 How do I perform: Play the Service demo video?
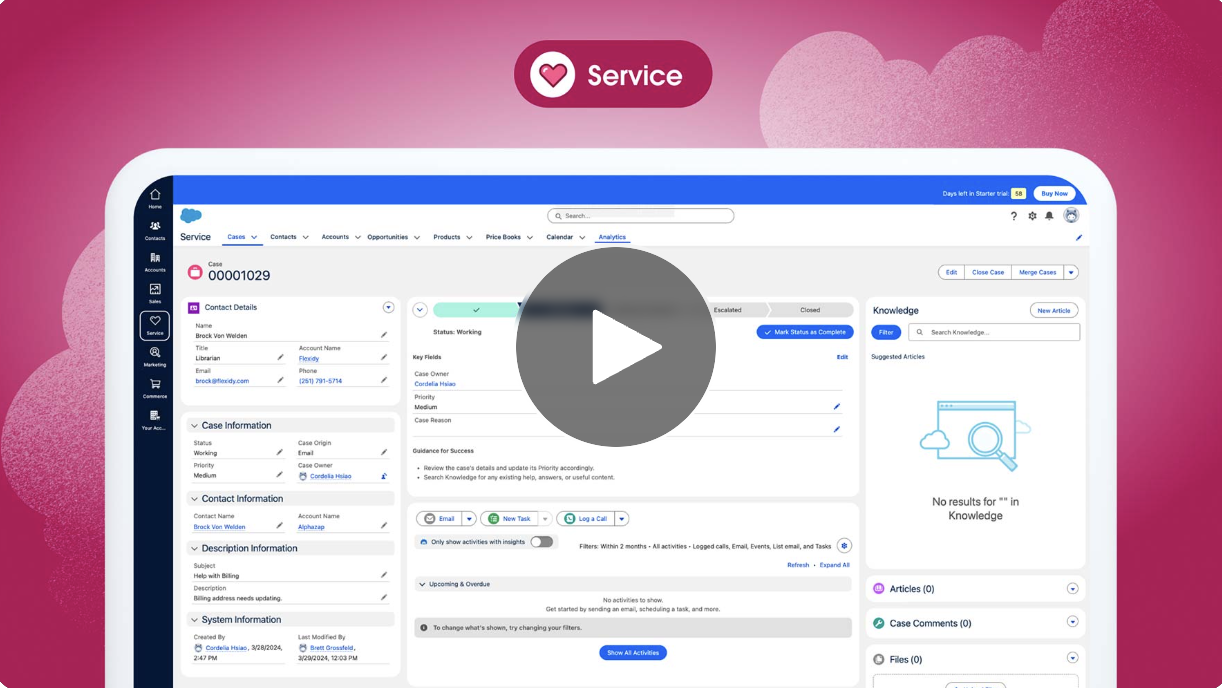coord(616,347)
